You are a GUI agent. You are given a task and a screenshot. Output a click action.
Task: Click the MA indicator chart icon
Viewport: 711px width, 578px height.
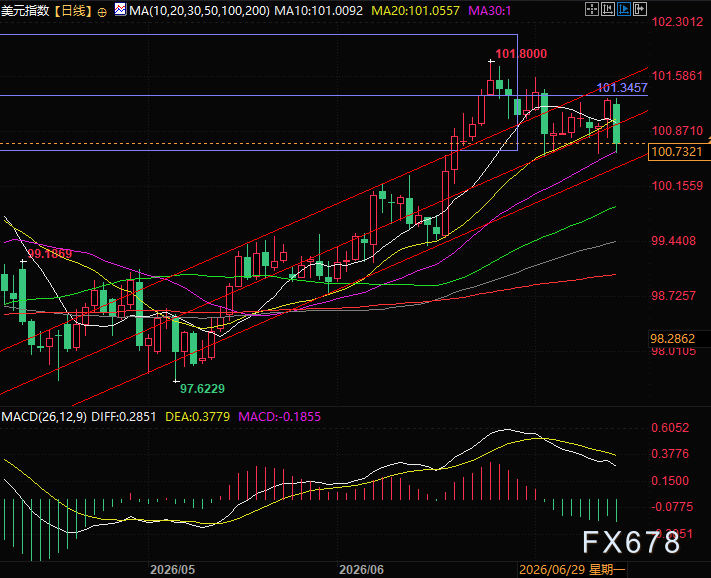tap(120, 9)
